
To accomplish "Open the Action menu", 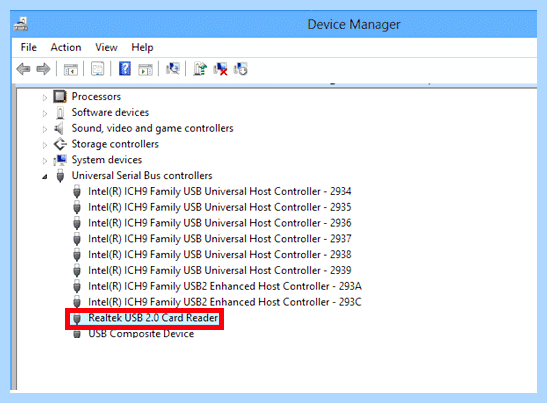I will tap(66, 47).
